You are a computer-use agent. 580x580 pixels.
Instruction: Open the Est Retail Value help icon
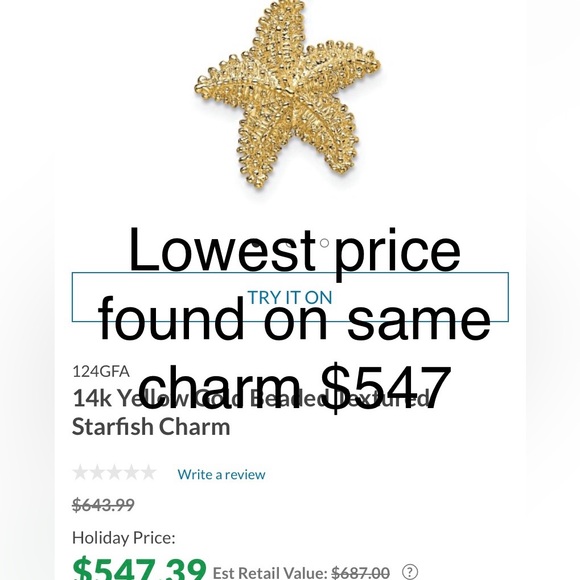(x=410, y=571)
